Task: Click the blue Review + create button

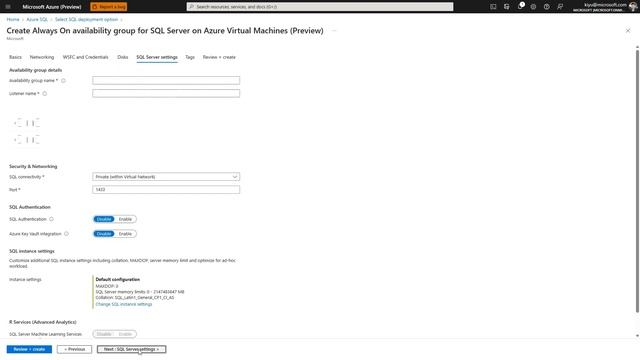Action: click(x=29, y=349)
